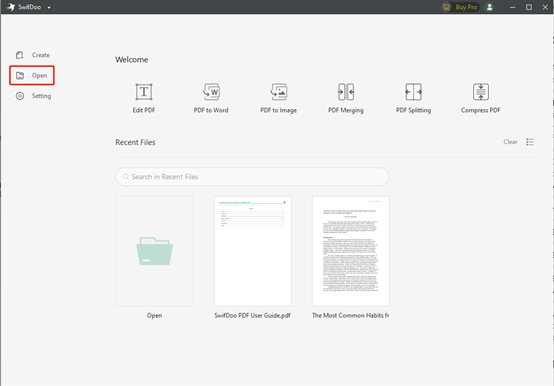Click the folder Open thumbnail
This screenshot has height=386, width=554.
(155, 251)
